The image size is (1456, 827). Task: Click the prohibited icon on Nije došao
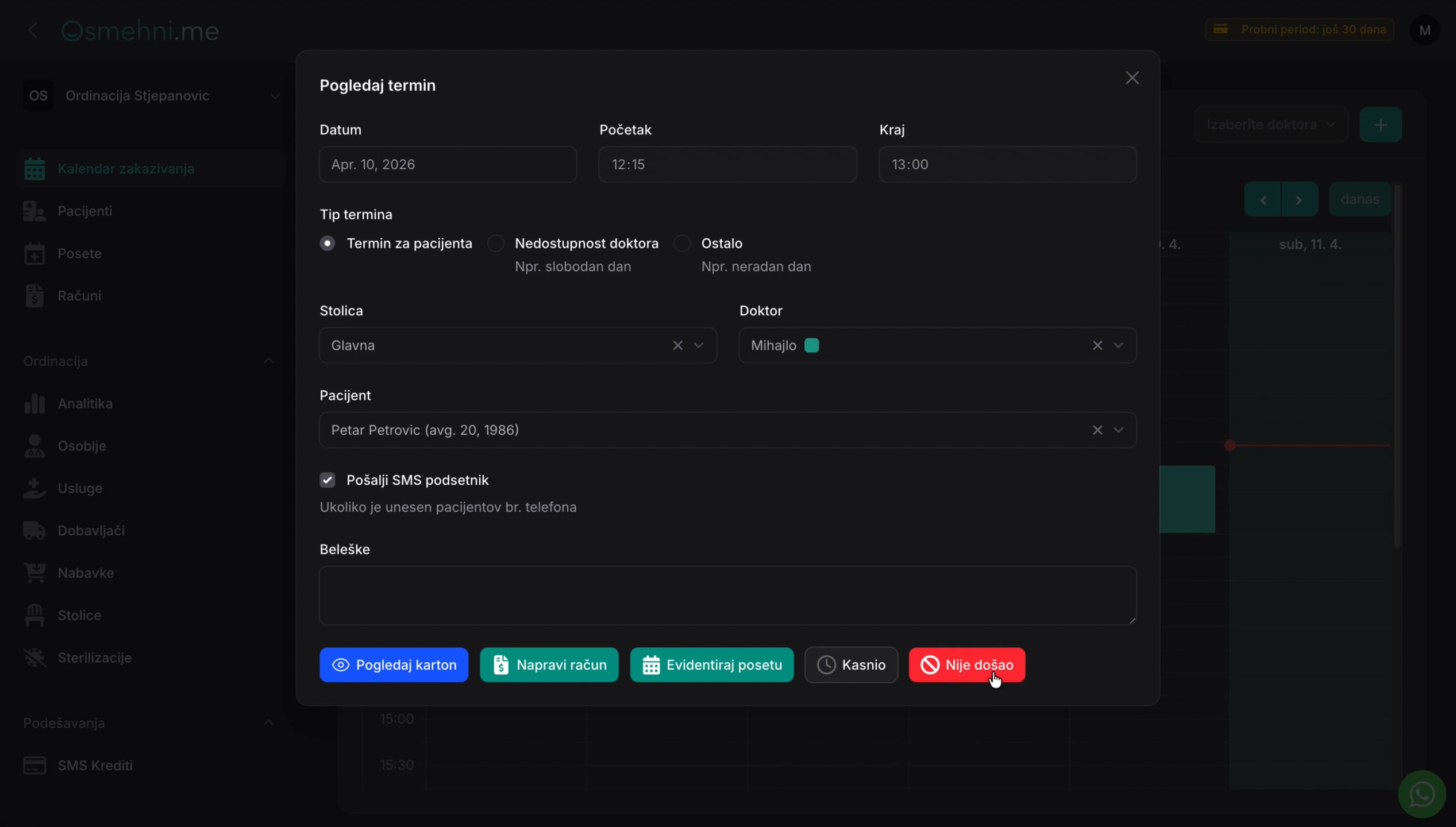tap(930, 664)
